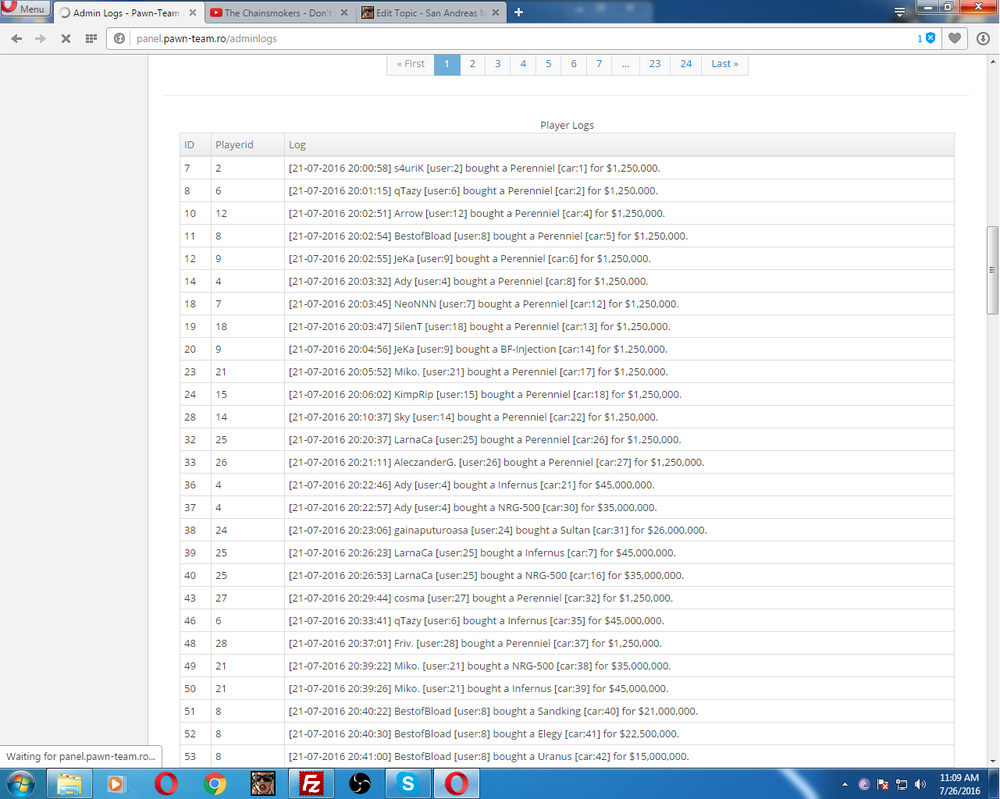
Task: Go to page 2 of the logs
Action: pos(473,64)
